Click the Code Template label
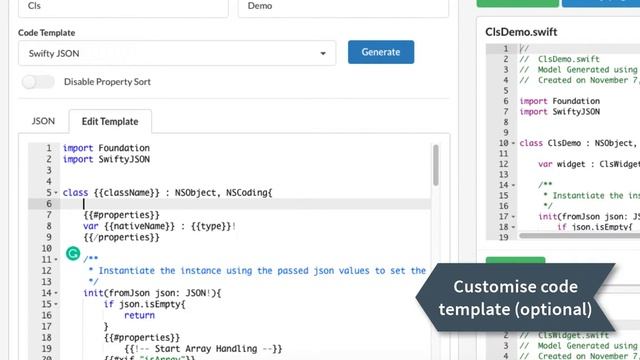 point(47,33)
